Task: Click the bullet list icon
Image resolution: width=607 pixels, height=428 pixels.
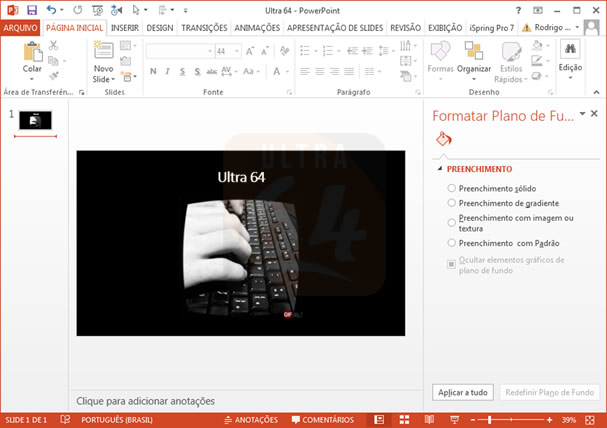Action: pos(305,51)
